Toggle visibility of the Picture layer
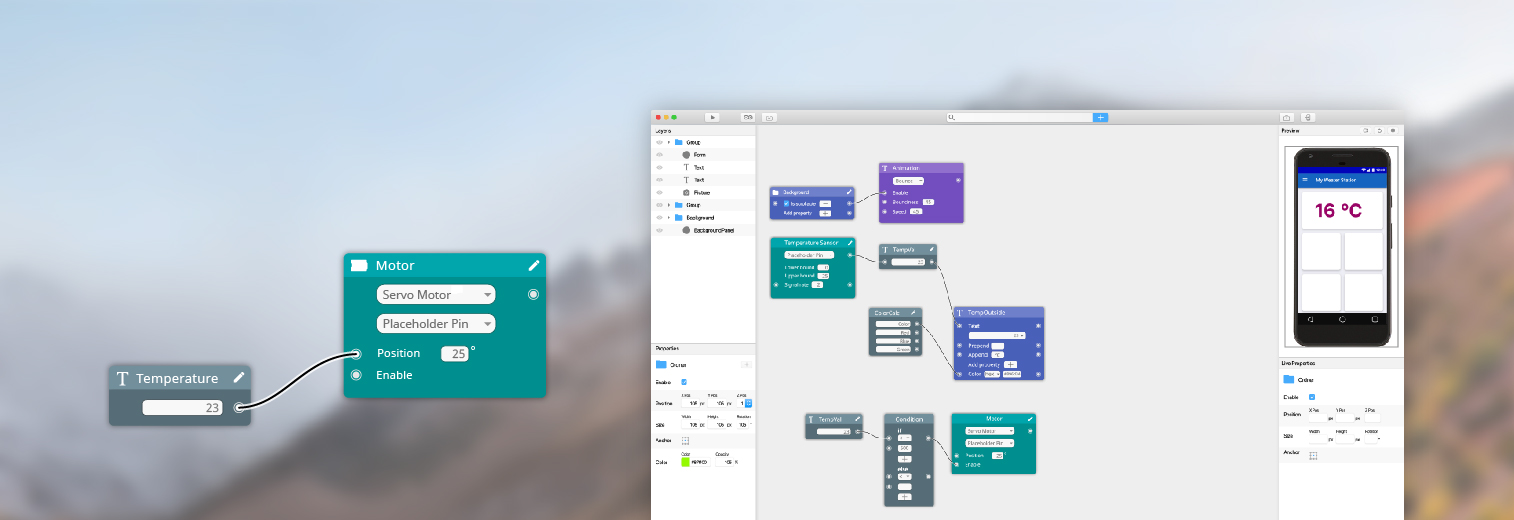This screenshot has width=1514, height=520. (659, 192)
